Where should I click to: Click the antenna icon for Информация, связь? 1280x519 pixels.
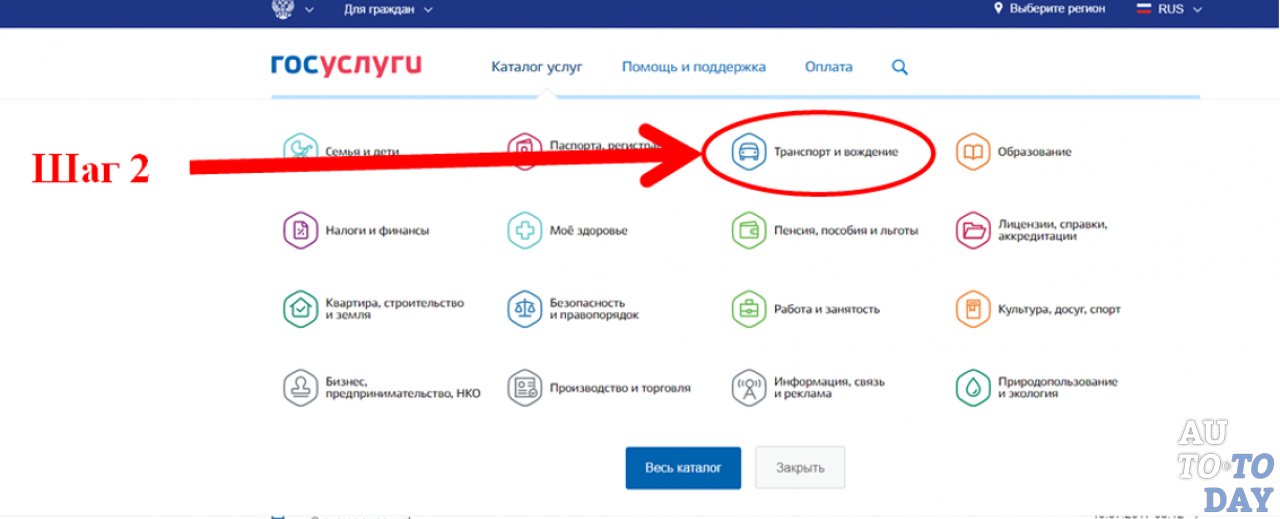click(x=748, y=388)
